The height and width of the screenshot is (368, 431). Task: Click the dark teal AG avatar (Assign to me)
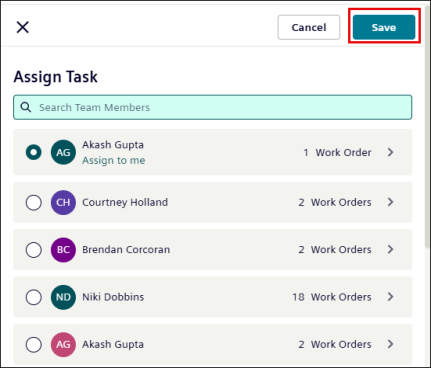[x=63, y=152]
